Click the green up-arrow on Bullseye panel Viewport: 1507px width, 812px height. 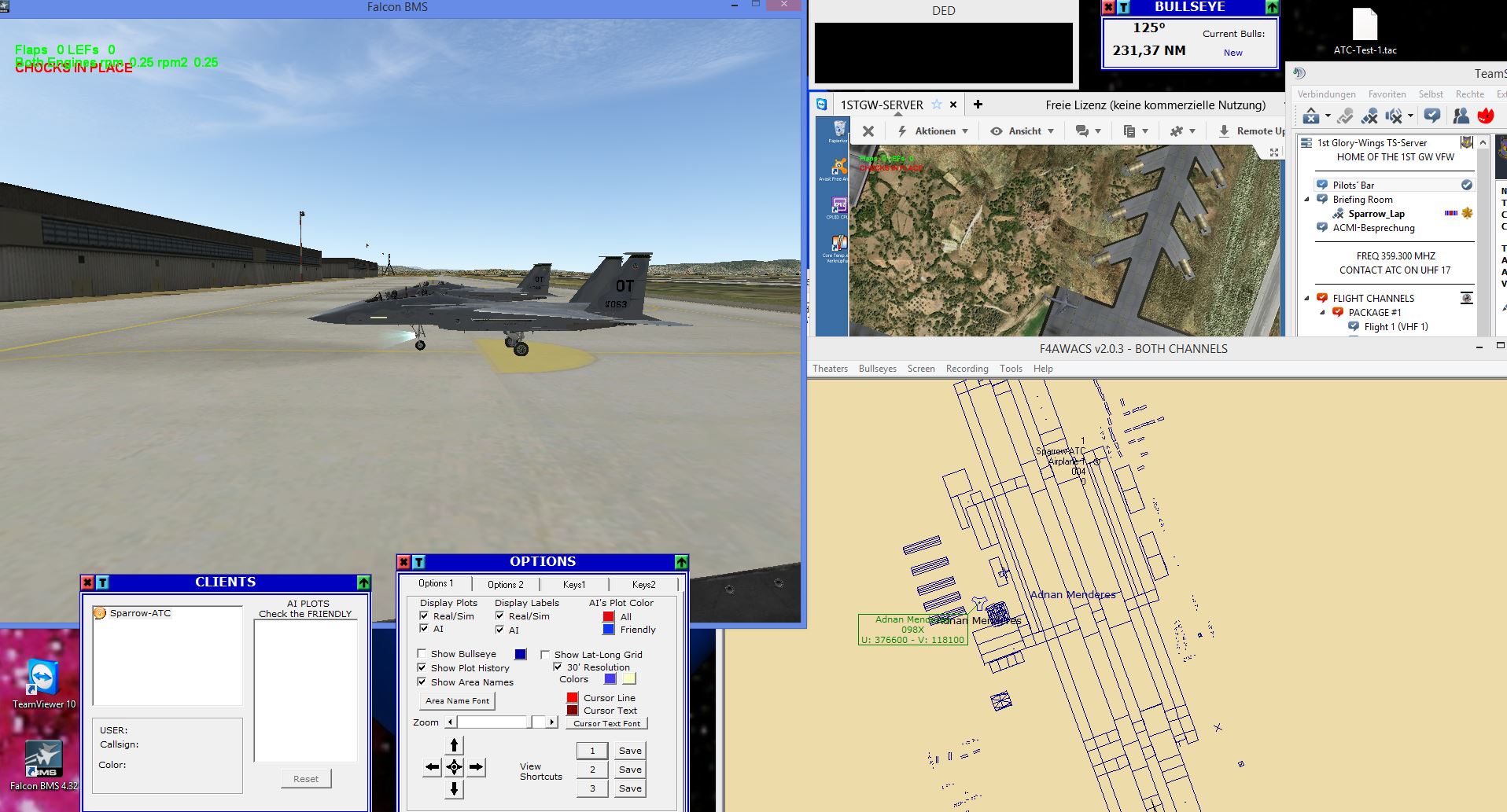click(x=1272, y=7)
